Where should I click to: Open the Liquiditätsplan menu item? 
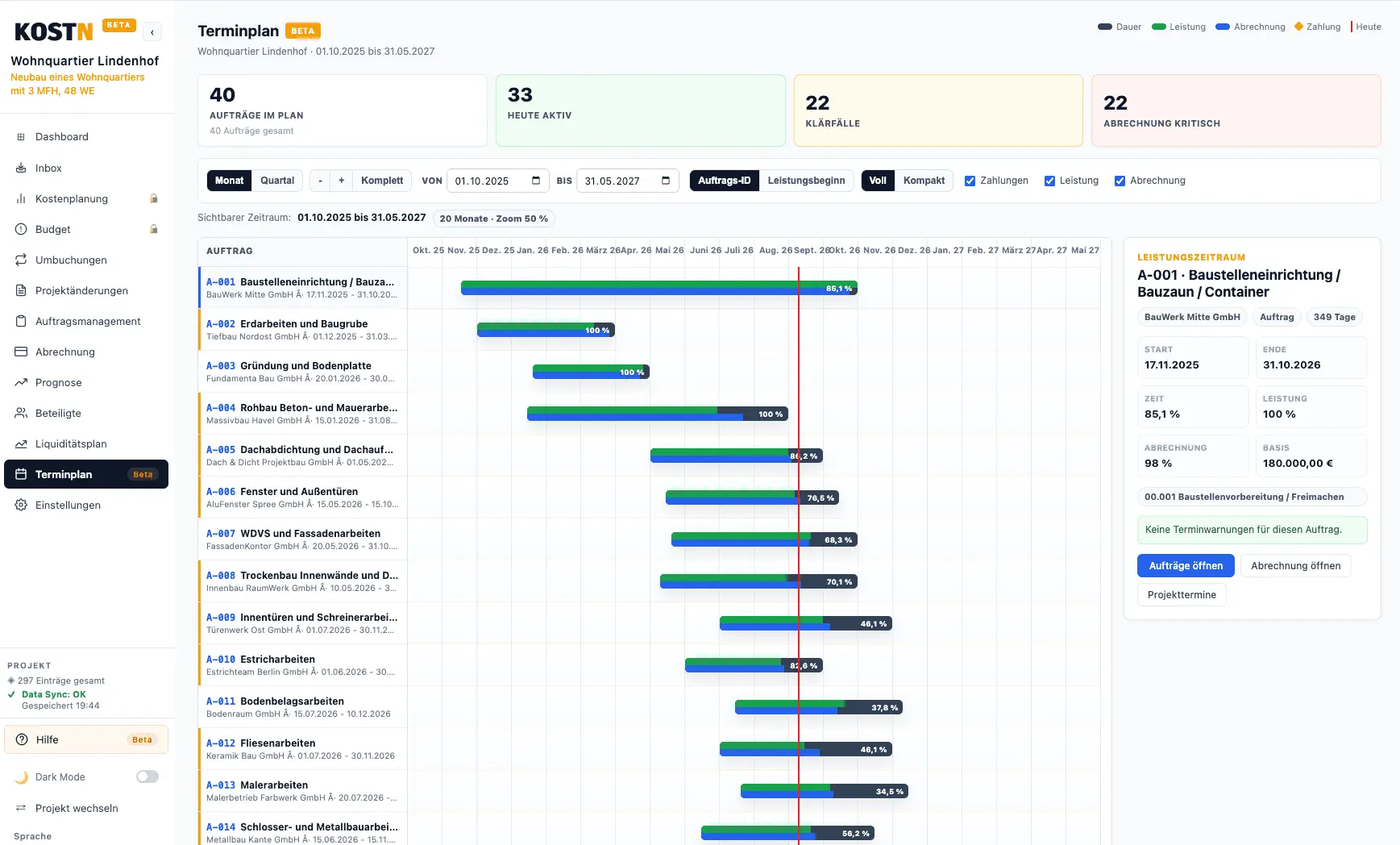tap(86, 443)
